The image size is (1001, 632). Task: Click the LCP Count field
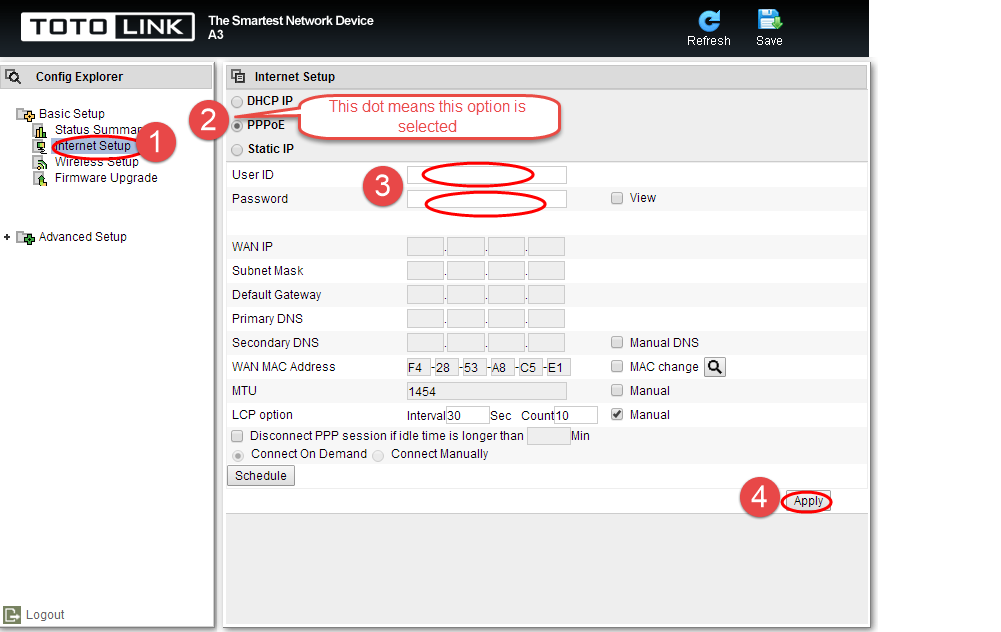[576, 416]
